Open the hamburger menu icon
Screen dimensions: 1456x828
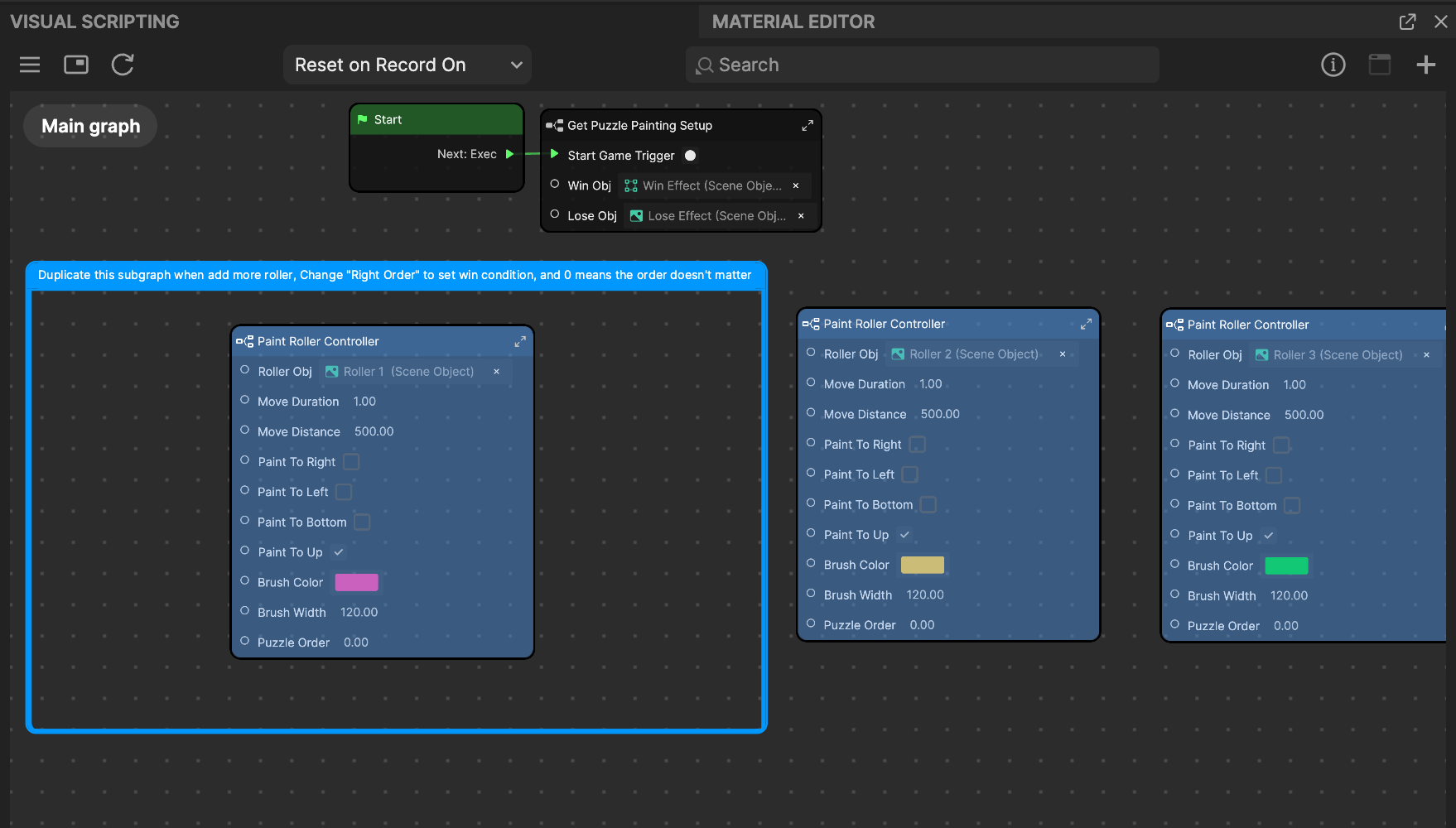click(30, 65)
